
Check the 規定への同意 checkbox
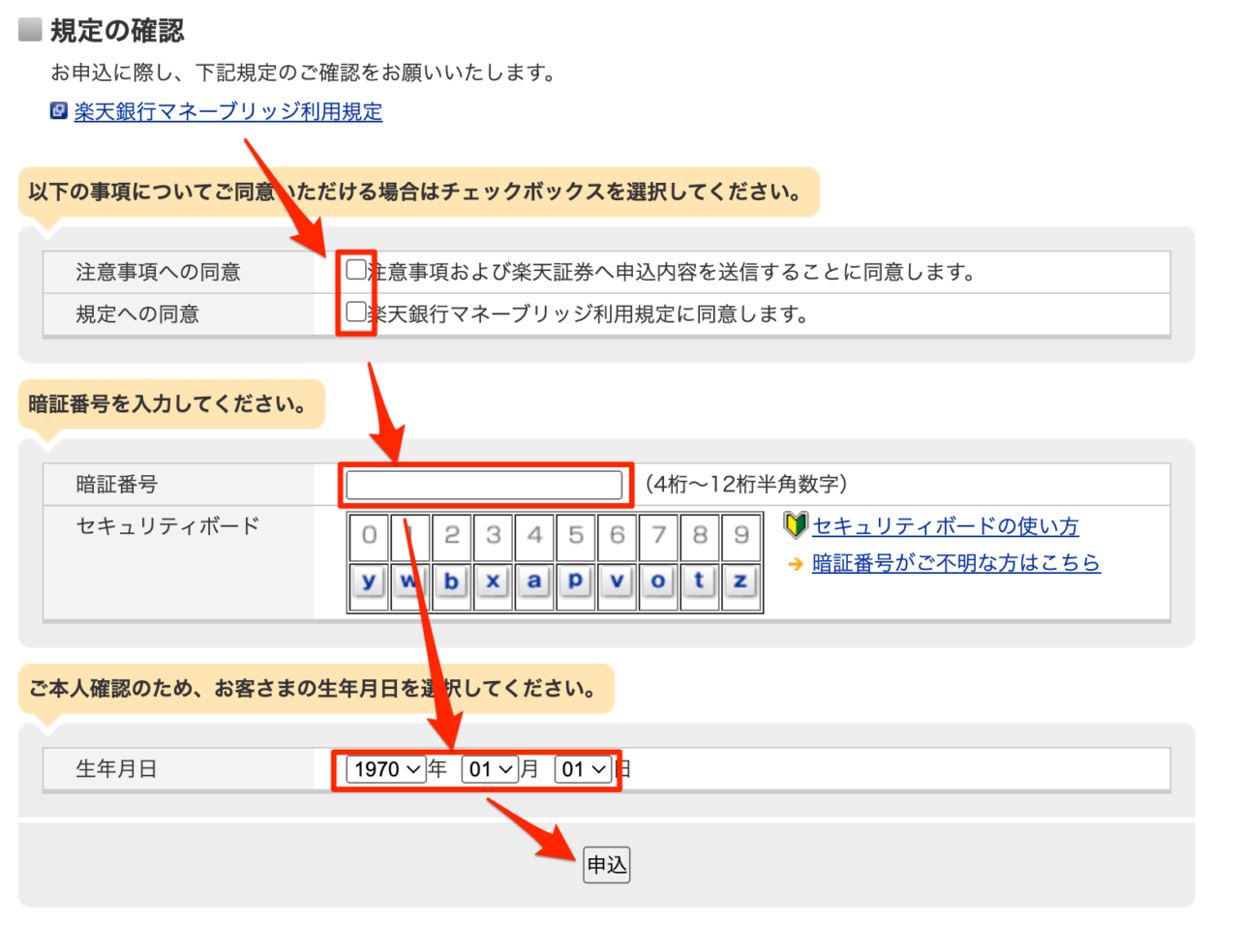coord(356,312)
